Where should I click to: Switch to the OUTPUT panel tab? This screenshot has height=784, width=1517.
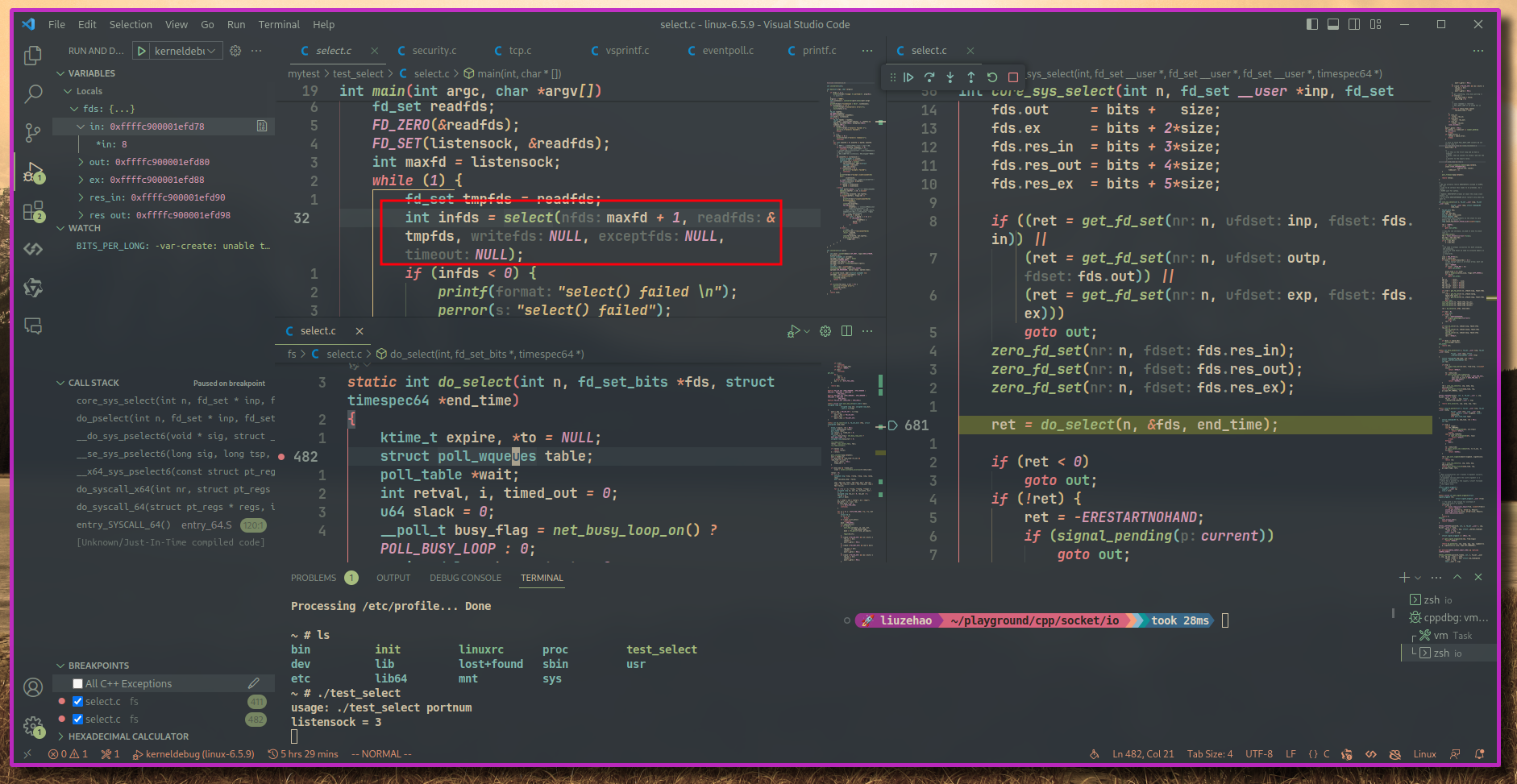click(393, 578)
